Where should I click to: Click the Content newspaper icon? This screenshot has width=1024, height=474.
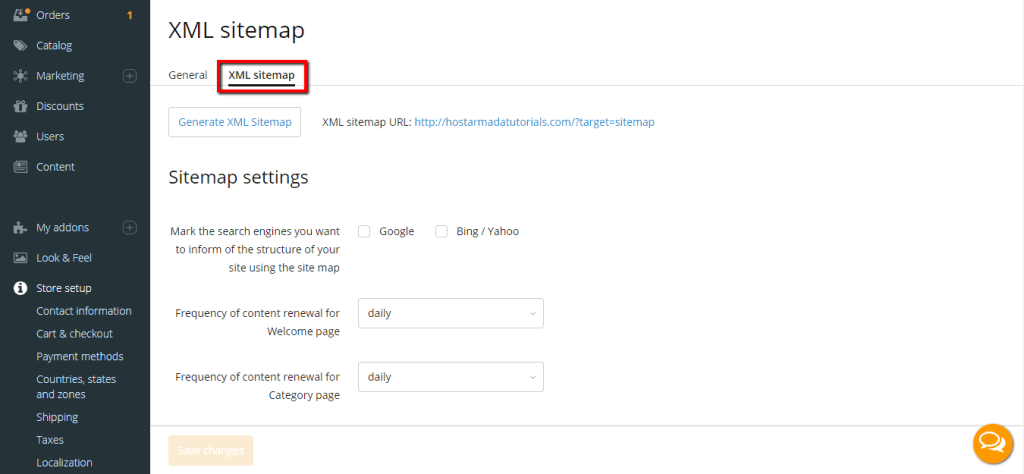point(21,166)
